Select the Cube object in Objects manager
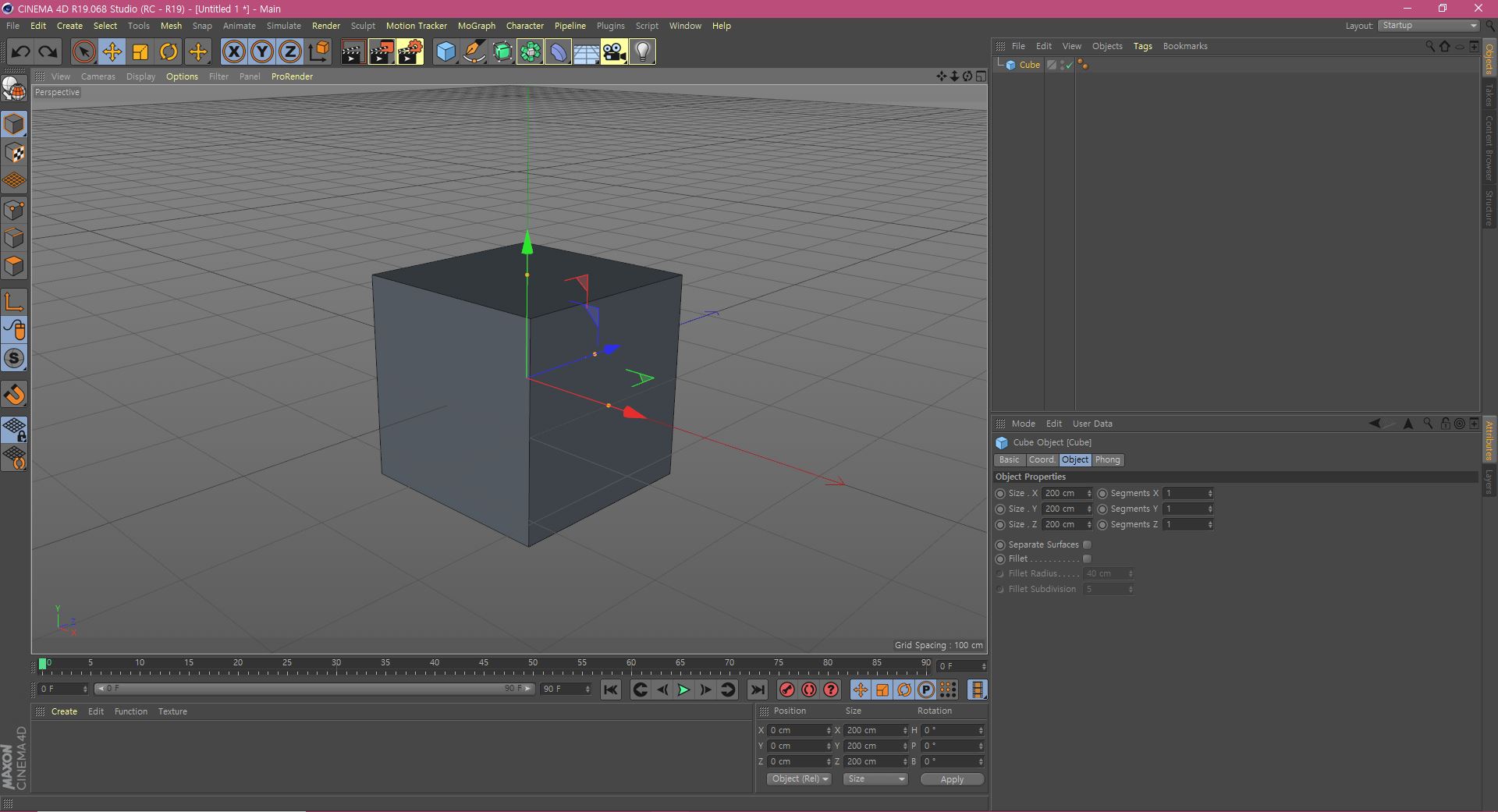This screenshot has height=812, width=1498. [x=1029, y=65]
